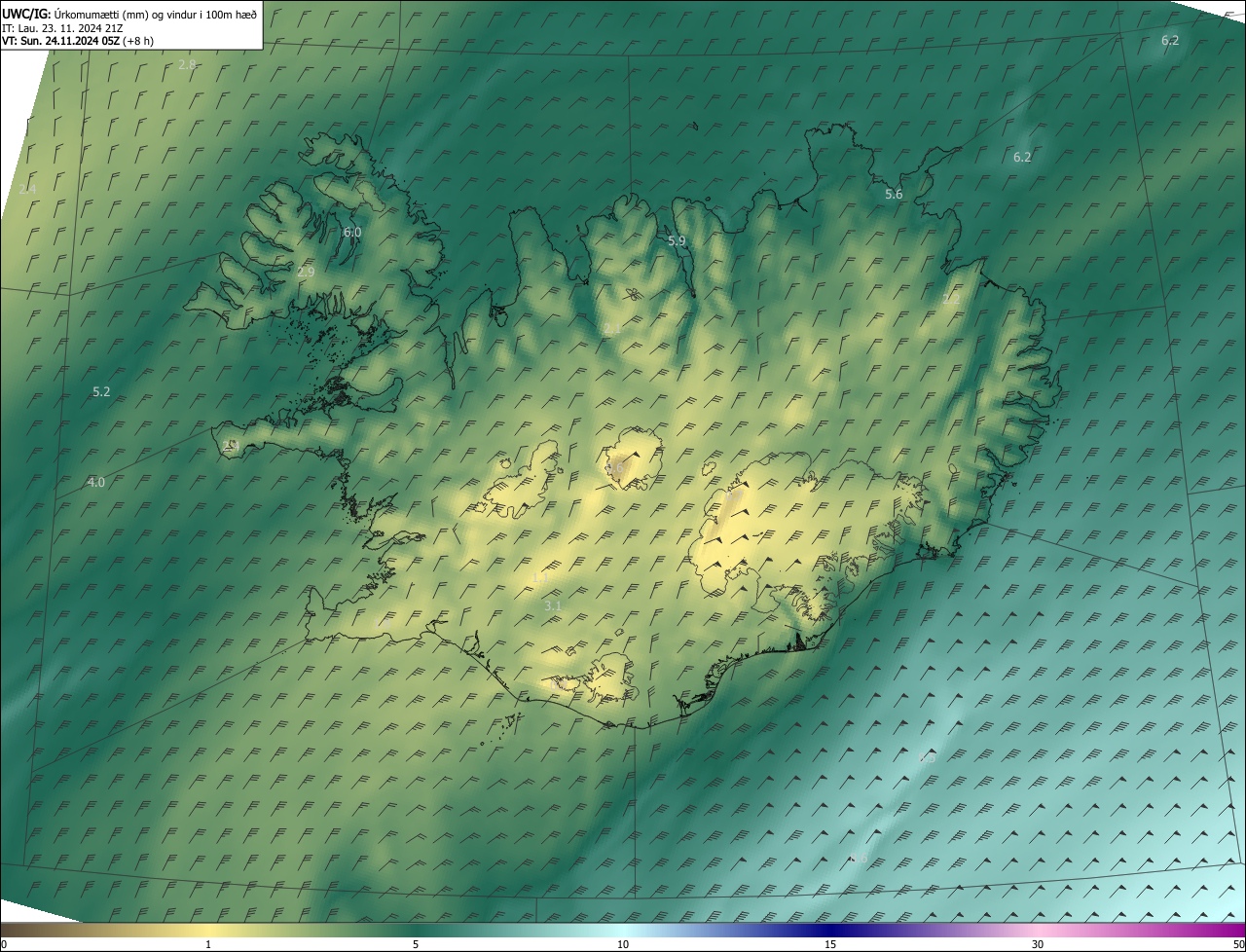Click the 5.2 value label over the sea

click(101, 392)
